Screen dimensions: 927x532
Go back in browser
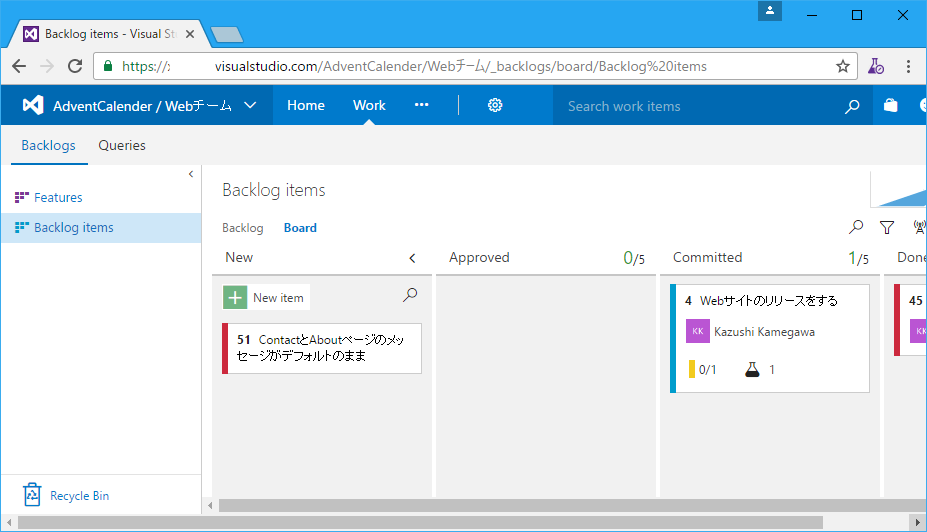click(19, 66)
